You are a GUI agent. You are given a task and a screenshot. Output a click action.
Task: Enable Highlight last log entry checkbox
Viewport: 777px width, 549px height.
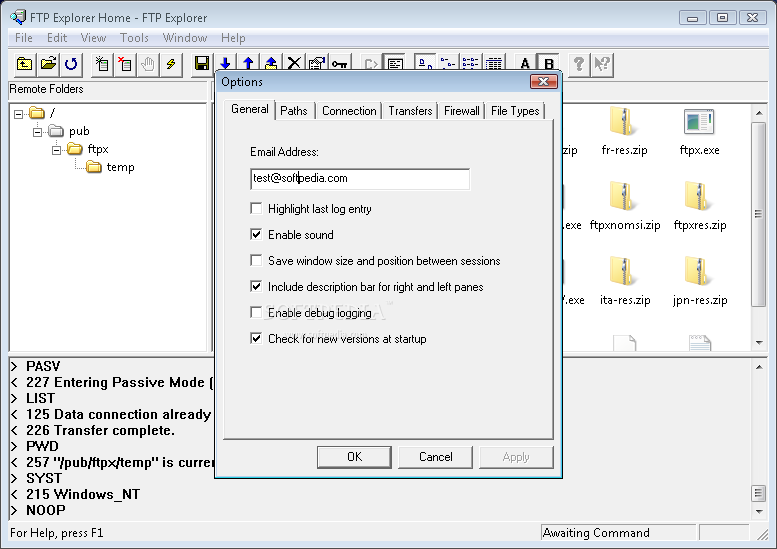tap(256, 209)
